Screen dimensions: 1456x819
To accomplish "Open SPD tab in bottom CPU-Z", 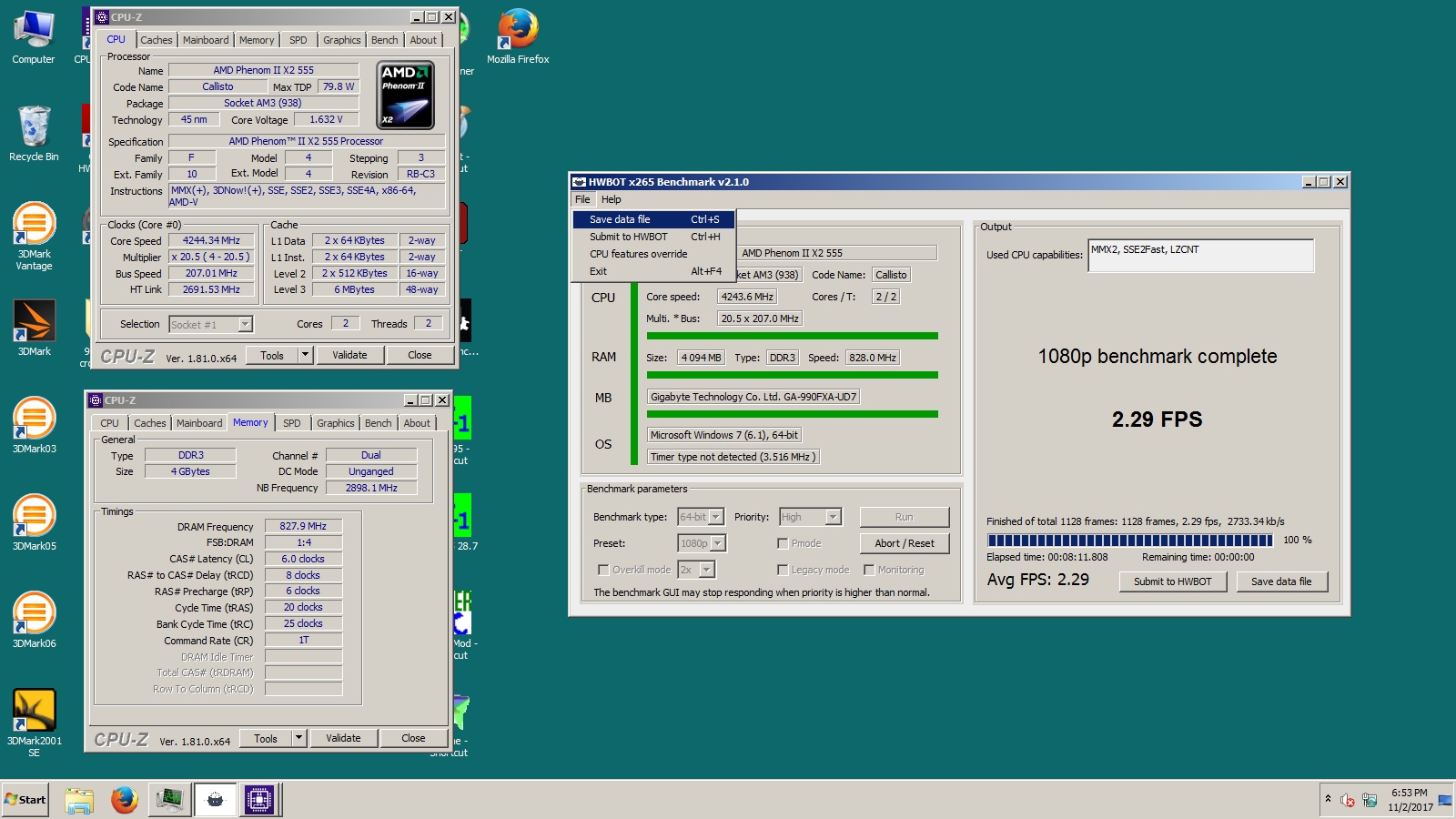I will click(291, 423).
